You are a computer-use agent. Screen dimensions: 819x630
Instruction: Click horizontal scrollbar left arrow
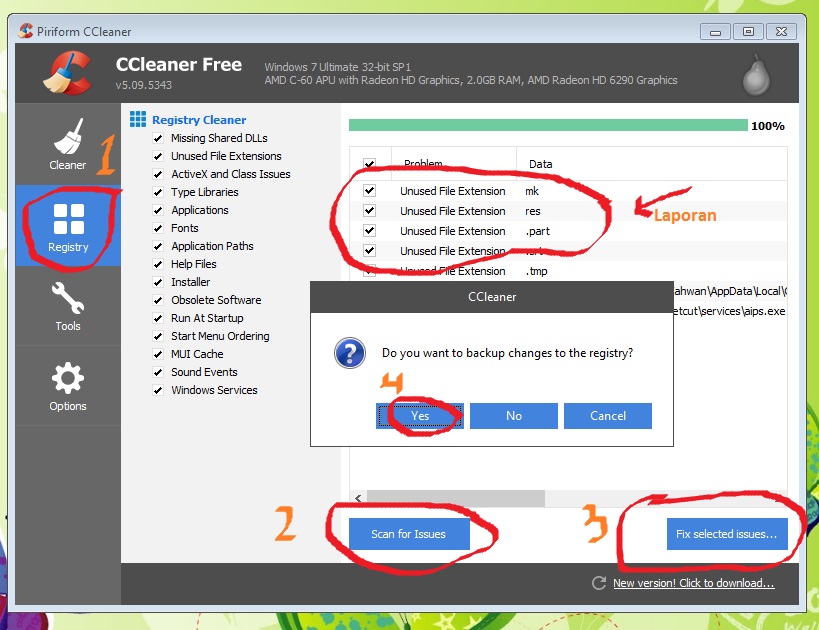pos(358,498)
